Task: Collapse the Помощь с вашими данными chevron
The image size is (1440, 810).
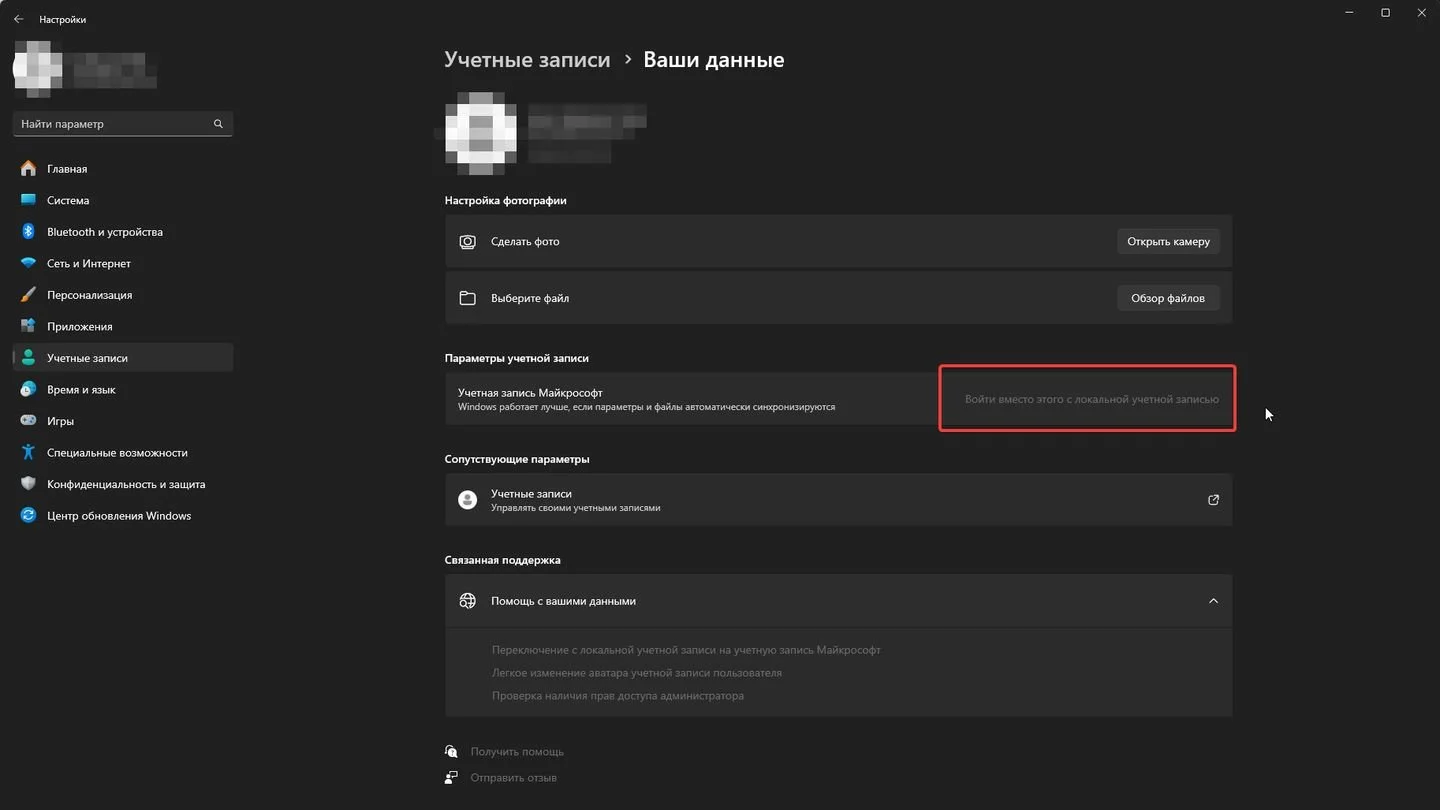Action: pyautogui.click(x=1213, y=601)
